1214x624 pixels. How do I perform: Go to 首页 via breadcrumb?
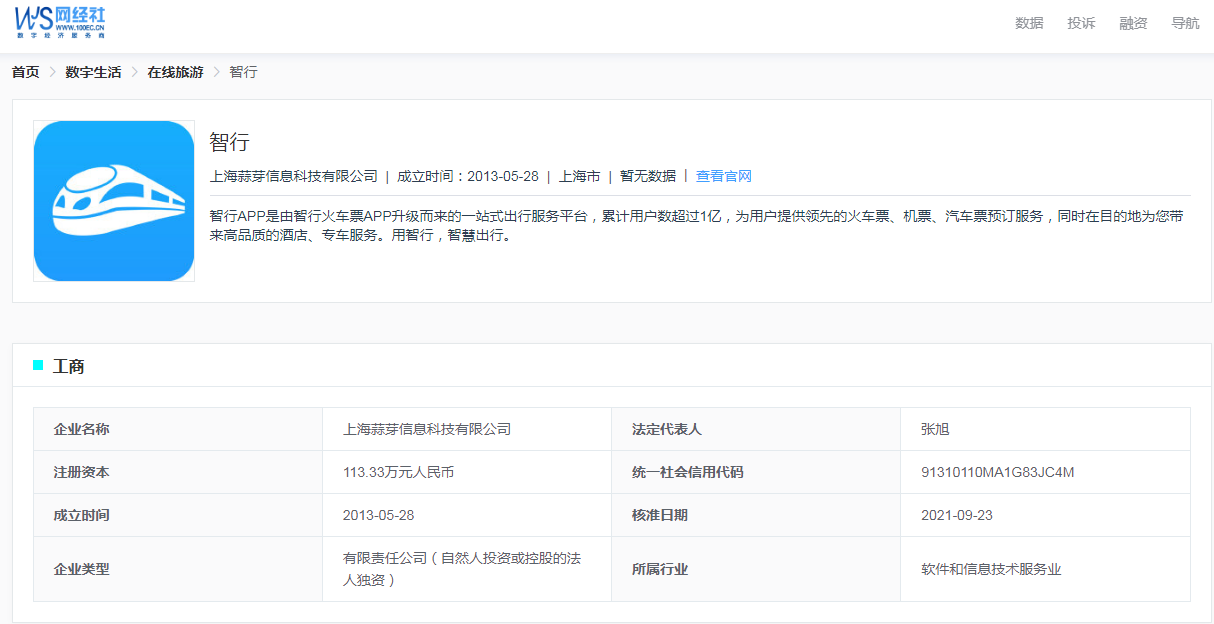point(26,72)
